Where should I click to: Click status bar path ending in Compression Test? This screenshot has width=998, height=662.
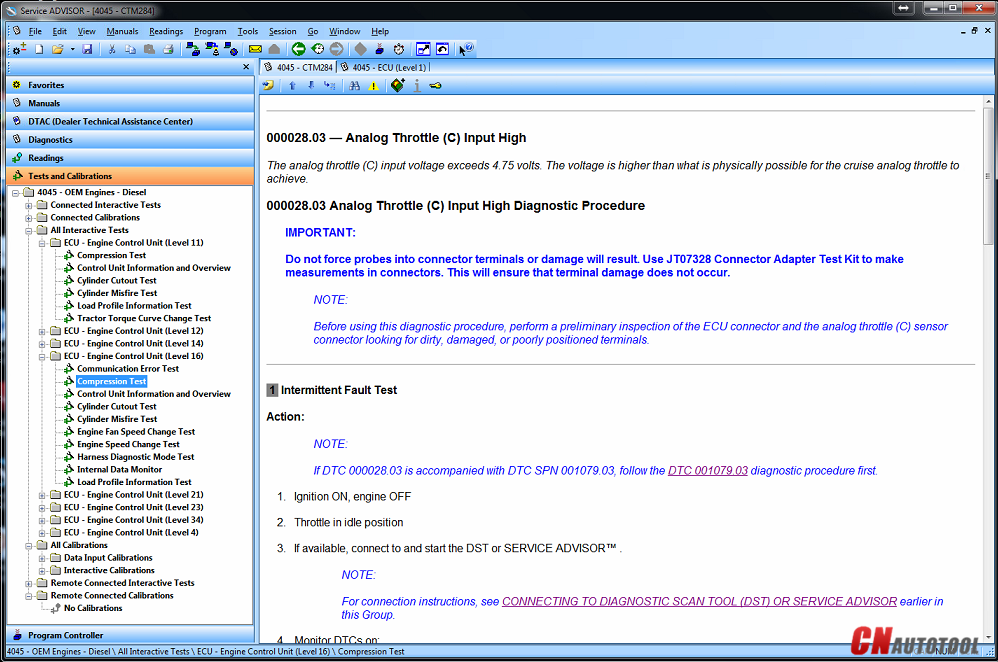click(x=206, y=652)
